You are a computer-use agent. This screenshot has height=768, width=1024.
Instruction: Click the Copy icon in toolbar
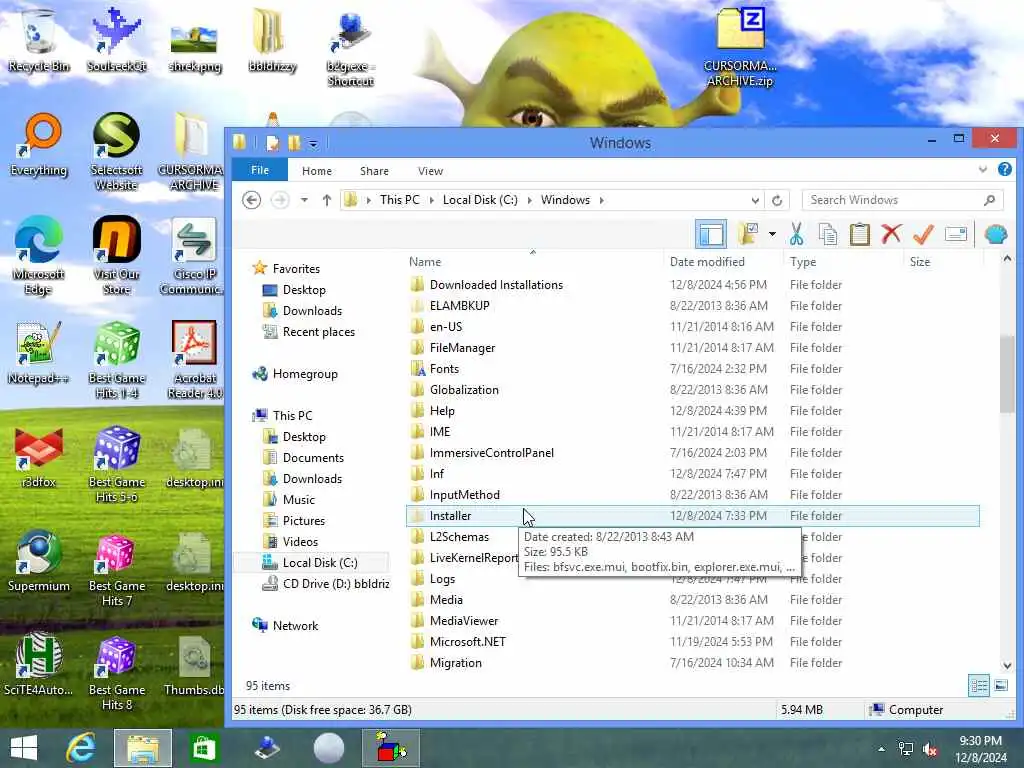[x=828, y=234]
